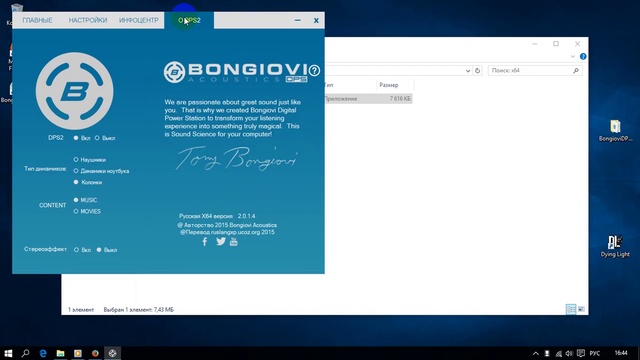
Task: Open Explorer help blue question icon
Action: [x=583, y=56]
